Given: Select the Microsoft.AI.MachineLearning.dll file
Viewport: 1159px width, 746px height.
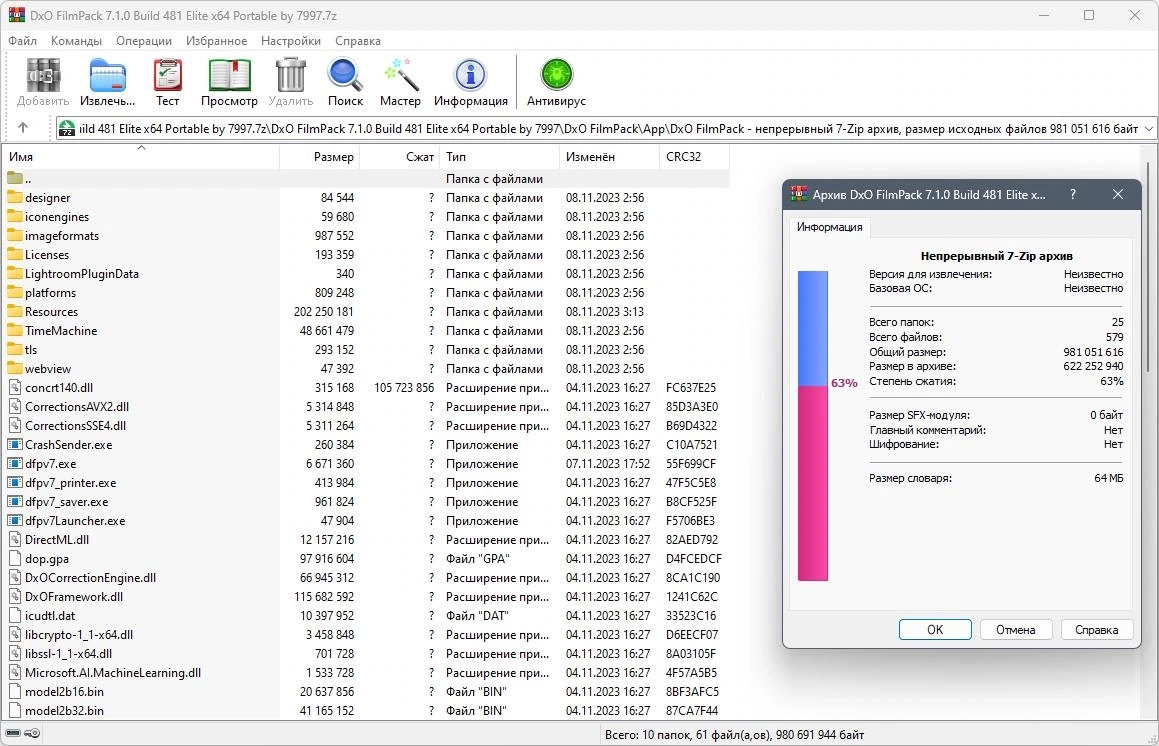Looking at the screenshot, I should coord(367,673).
